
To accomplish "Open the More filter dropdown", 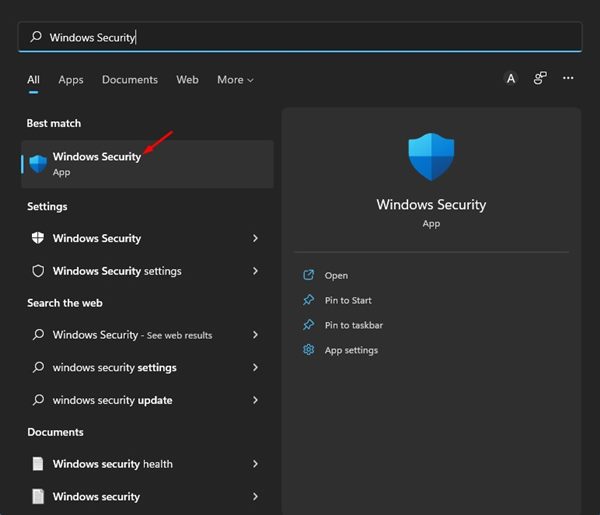I will pyautogui.click(x=235, y=80).
